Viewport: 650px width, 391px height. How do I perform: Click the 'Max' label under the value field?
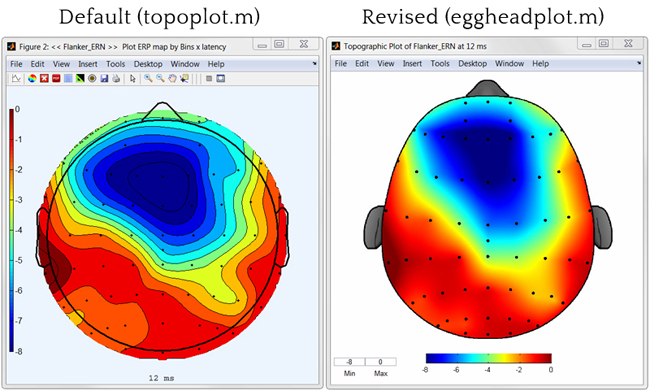tap(381, 373)
